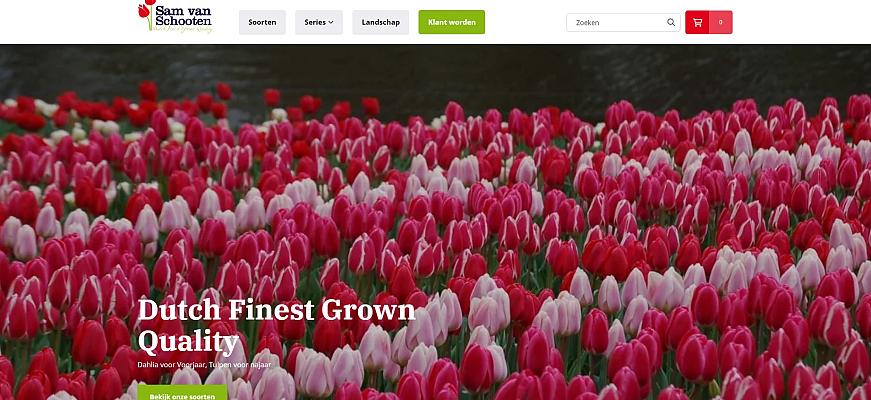This screenshot has width=871, height=400.
Task: Click the word Quality in the hero title
Action: click(x=188, y=342)
